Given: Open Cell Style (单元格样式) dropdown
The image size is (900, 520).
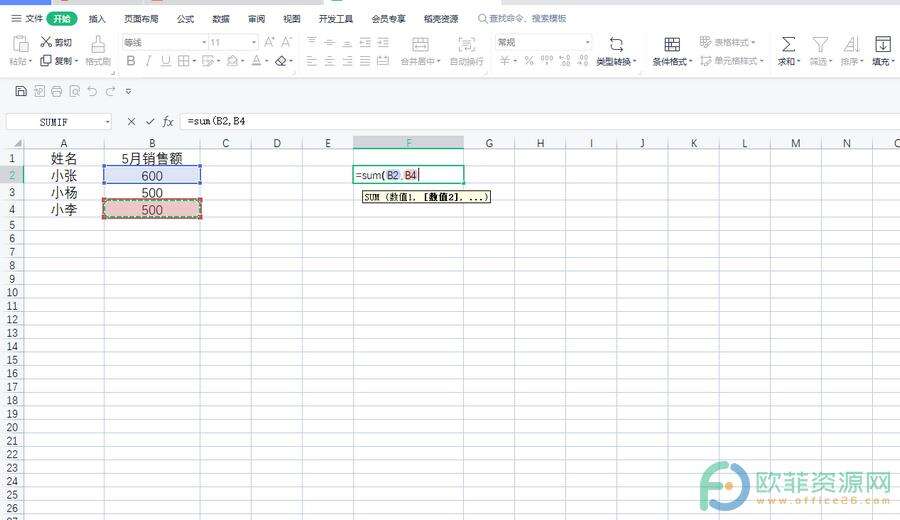Looking at the screenshot, I should [x=732, y=60].
